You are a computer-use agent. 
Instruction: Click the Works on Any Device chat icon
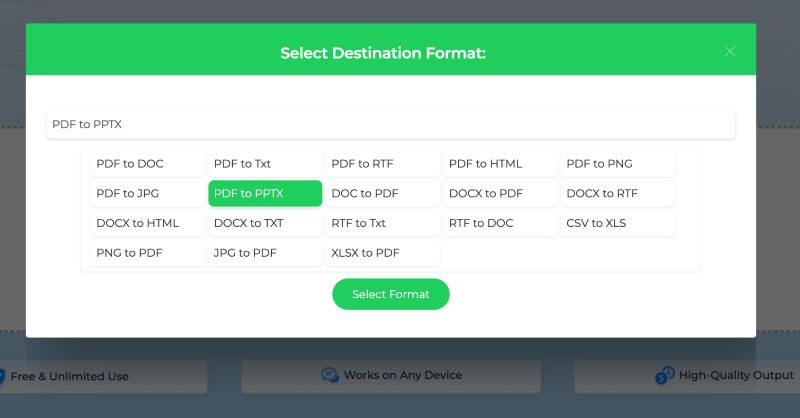click(x=330, y=375)
